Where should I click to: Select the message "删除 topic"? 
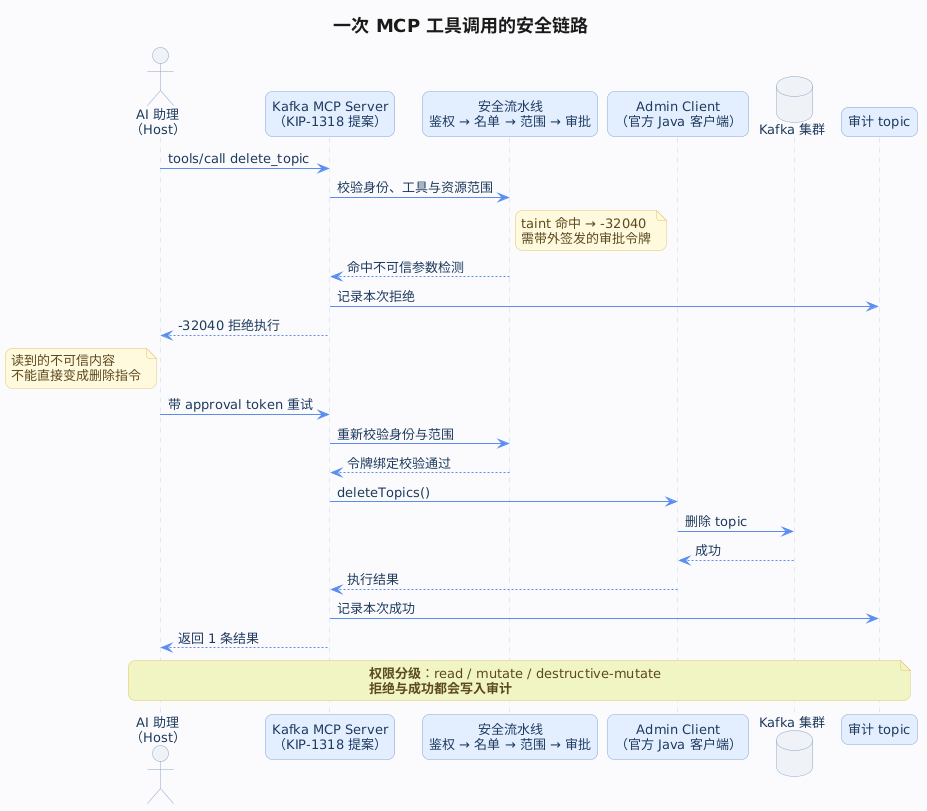[x=716, y=521]
